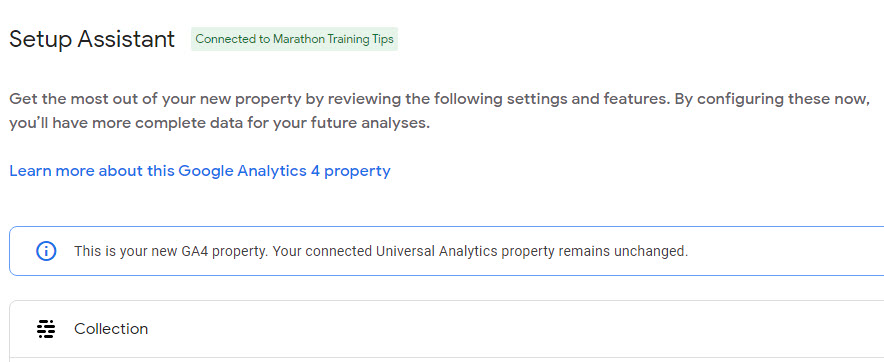Click 'Your connected Universal Analytics property remains unchanged' sentence

(x=480, y=251)
